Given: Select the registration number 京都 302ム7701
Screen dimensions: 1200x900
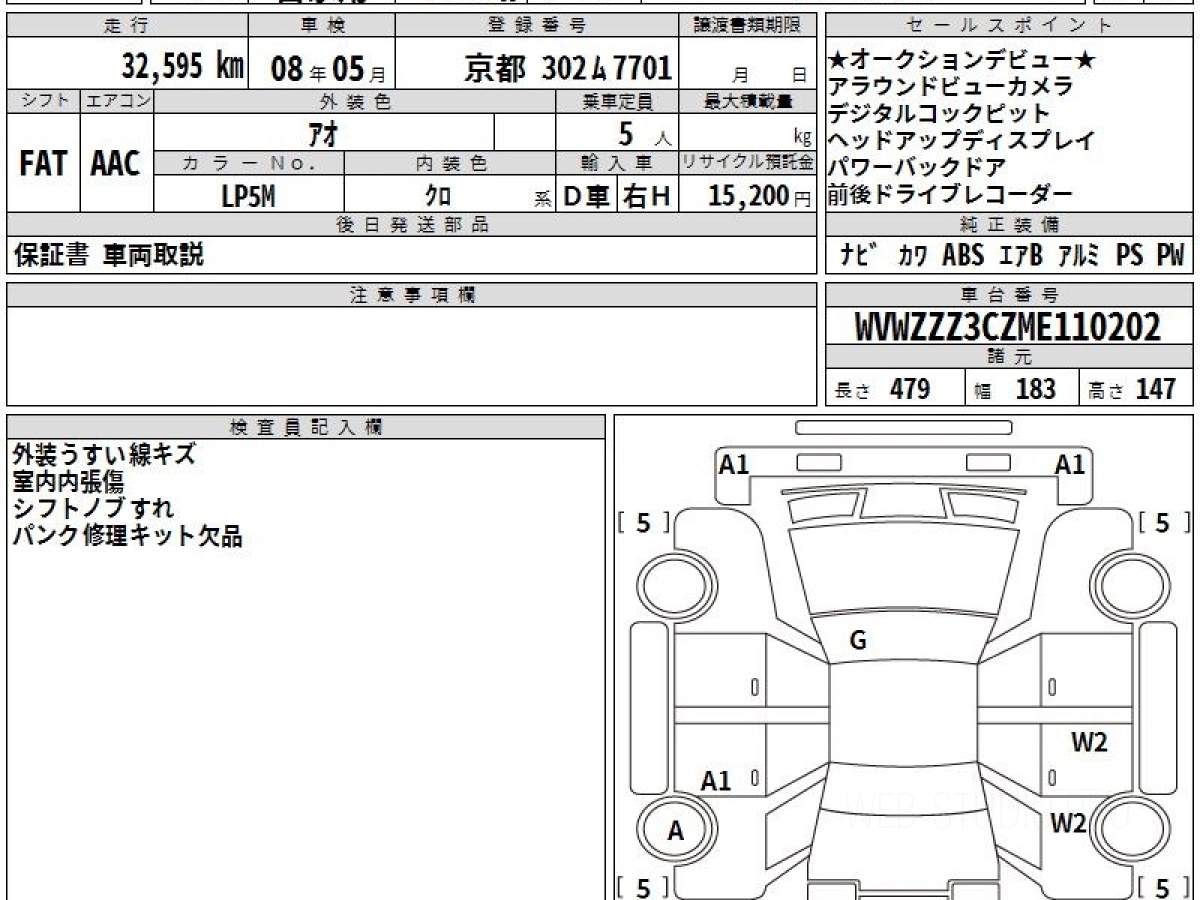Looking at the screenshot, I should [x=568, y=68].
